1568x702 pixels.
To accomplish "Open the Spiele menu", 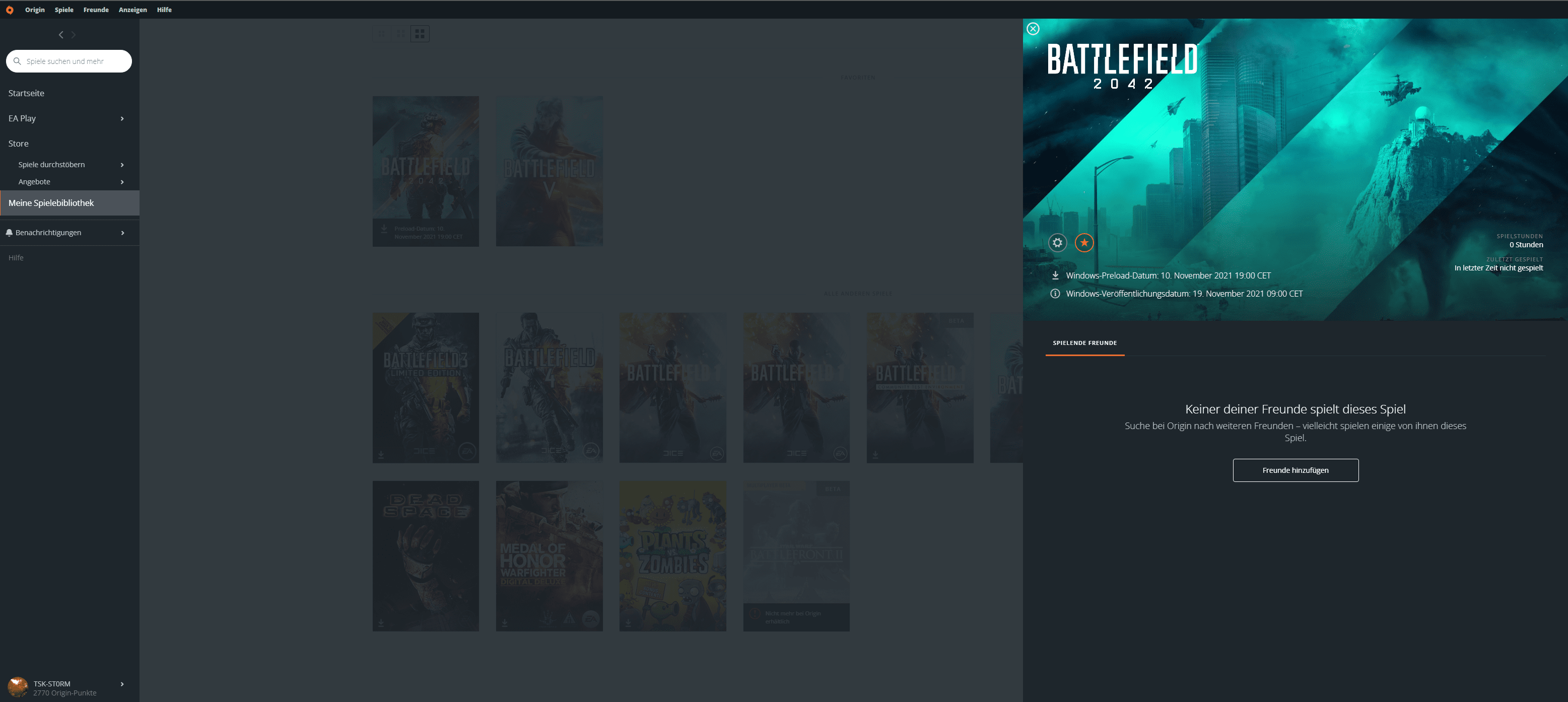I will coord(64,10).
